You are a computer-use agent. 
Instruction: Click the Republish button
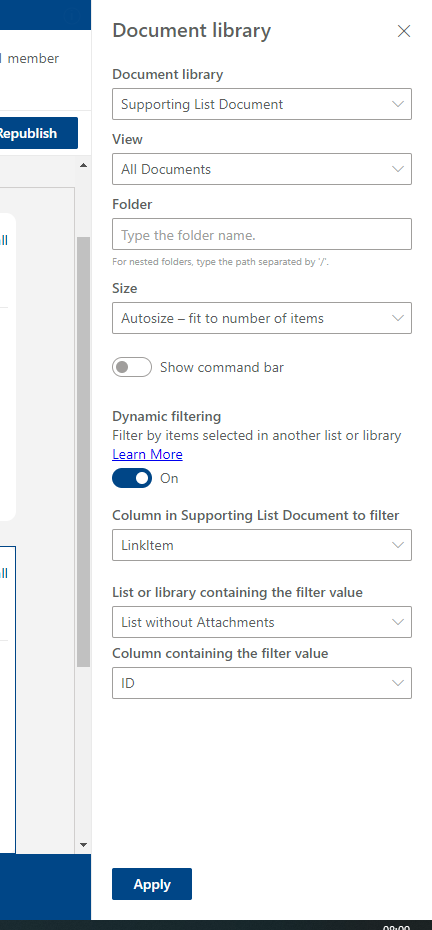39,133
